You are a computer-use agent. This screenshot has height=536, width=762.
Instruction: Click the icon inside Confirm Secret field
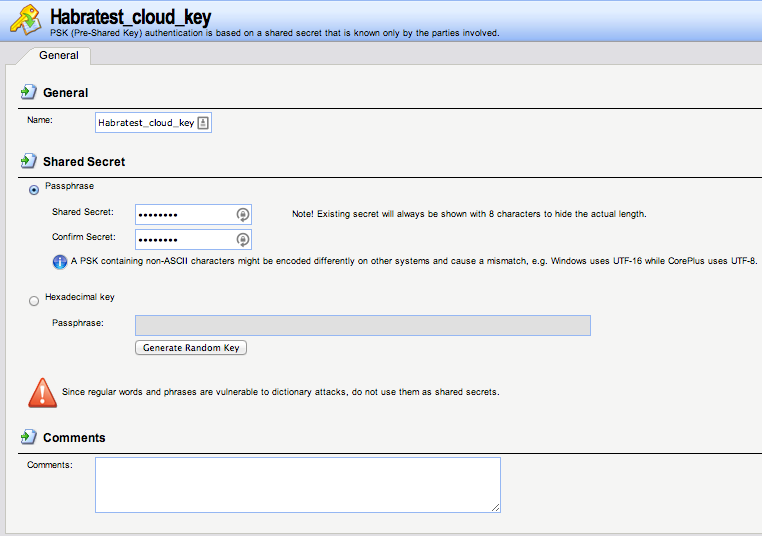[x=242, y=239]
